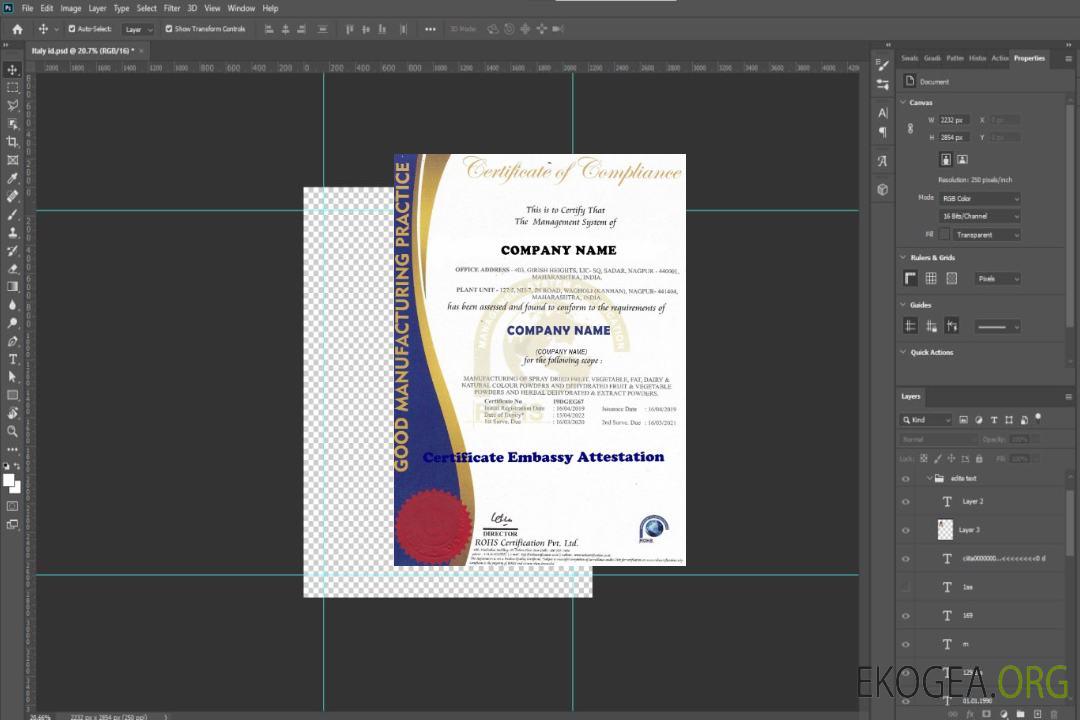
Task: Open the Character panel icon
Action: pos(883,112)
